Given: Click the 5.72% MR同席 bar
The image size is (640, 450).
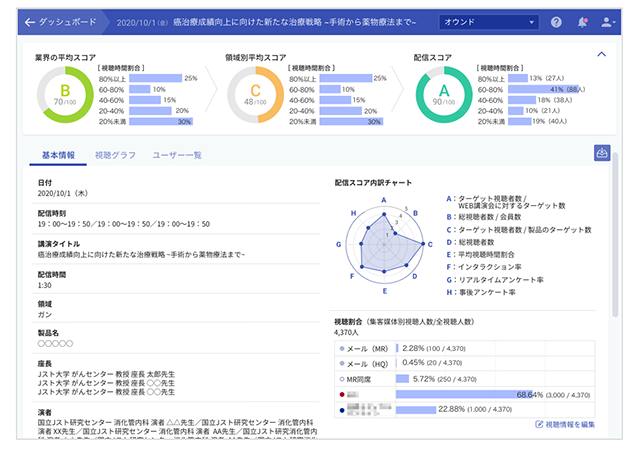Looking at the screenshot, I should click(x=402, y=379).
